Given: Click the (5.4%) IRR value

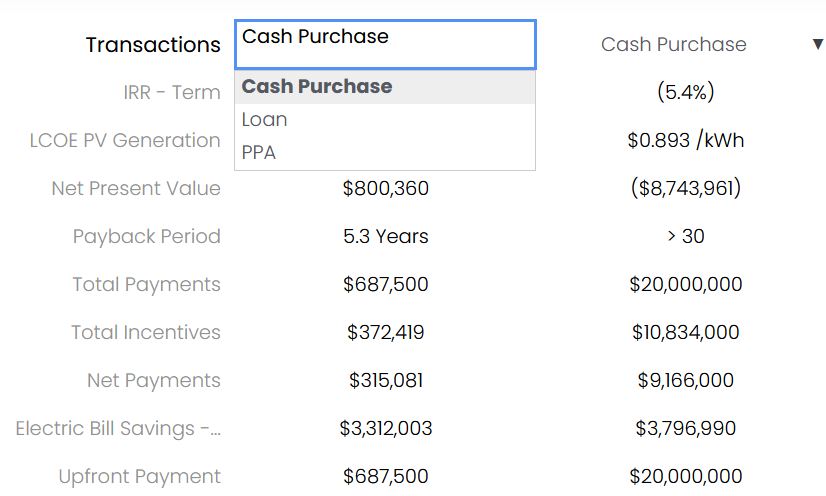Looking at the screenshot, I should click(x=686, y=93).
